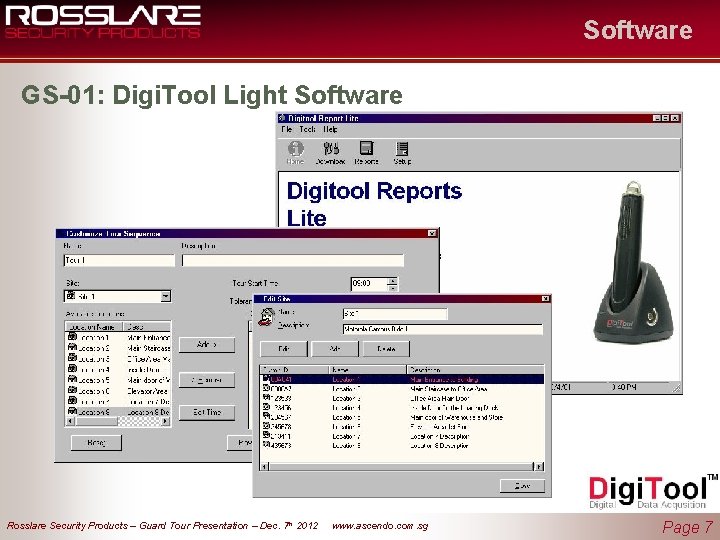Click the button icon of the Office Area Main Door row
Screen dimensions: 720x540
pos(266,398)
